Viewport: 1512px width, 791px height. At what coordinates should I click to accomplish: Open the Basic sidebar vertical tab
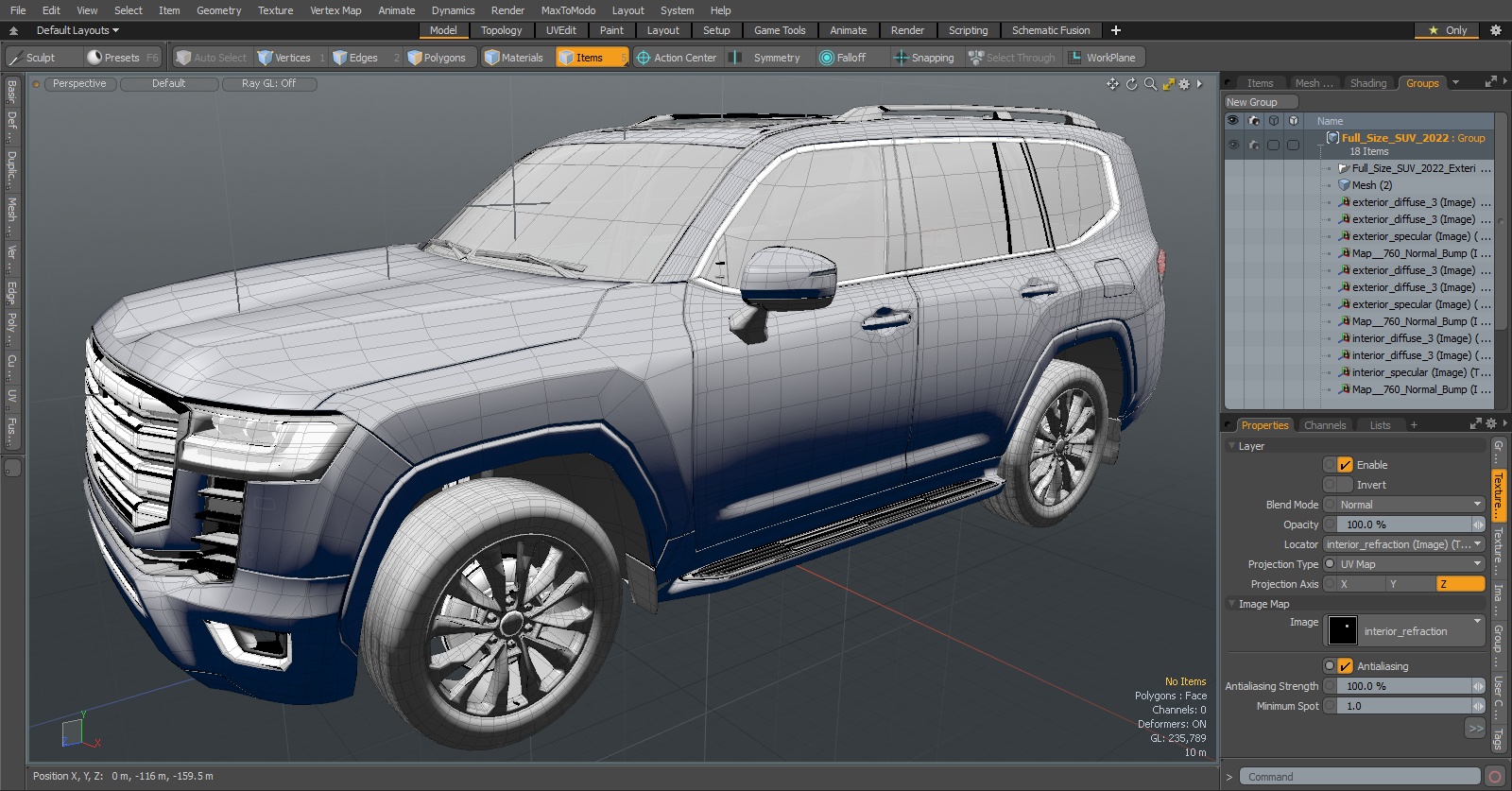11,92
